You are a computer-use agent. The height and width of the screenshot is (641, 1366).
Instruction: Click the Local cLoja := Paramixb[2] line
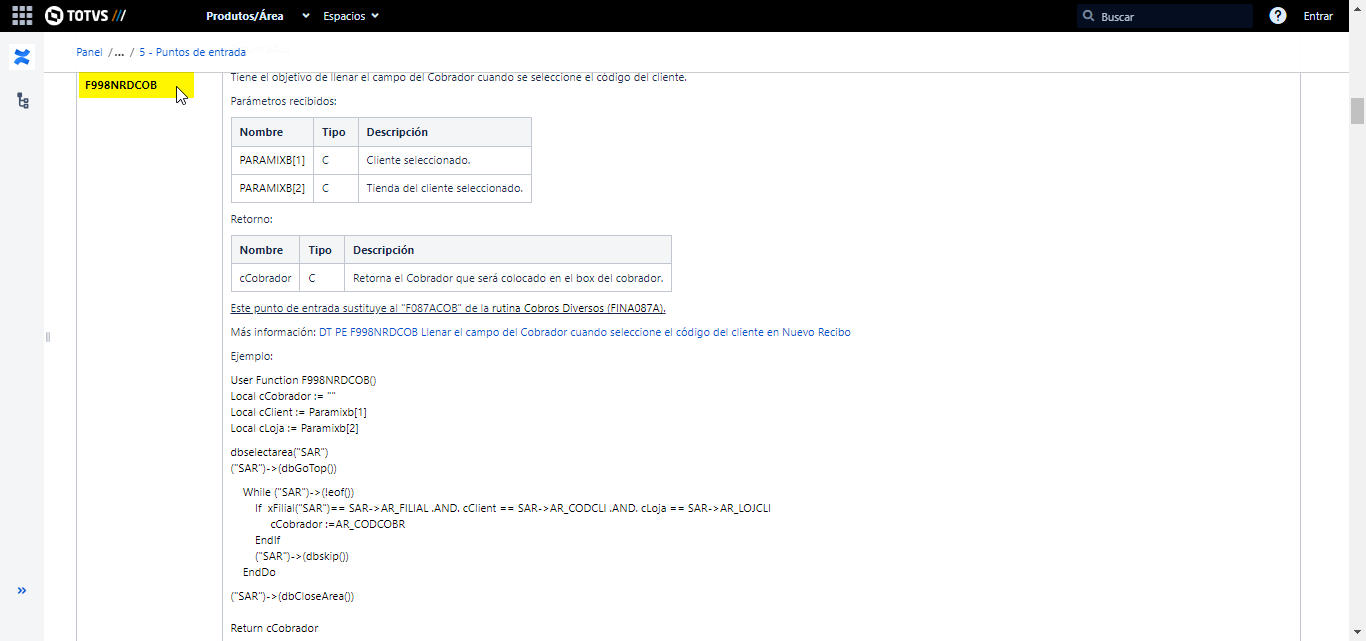point(295,428)
